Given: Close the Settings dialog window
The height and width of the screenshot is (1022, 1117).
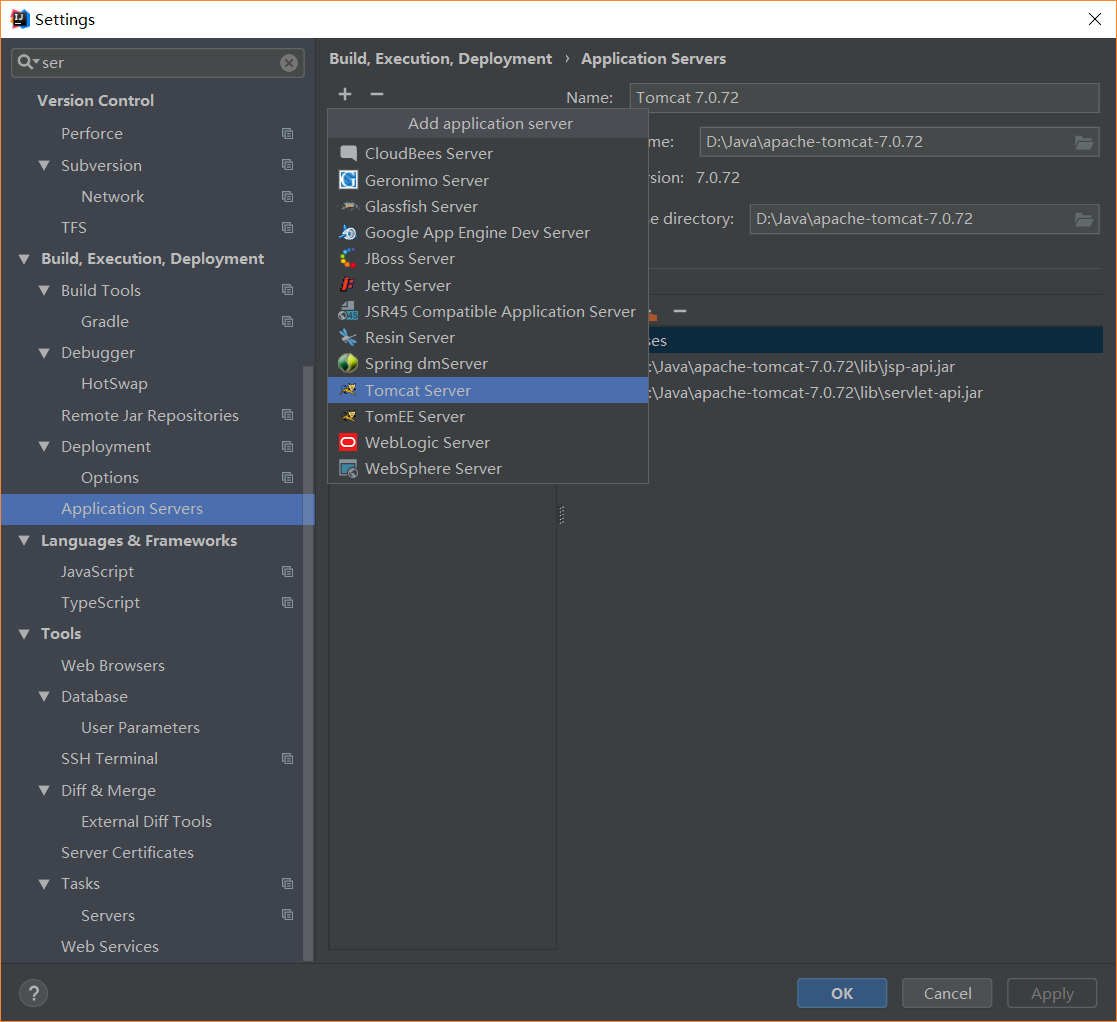Looking at the screenshot, I should coord(1095,19).
